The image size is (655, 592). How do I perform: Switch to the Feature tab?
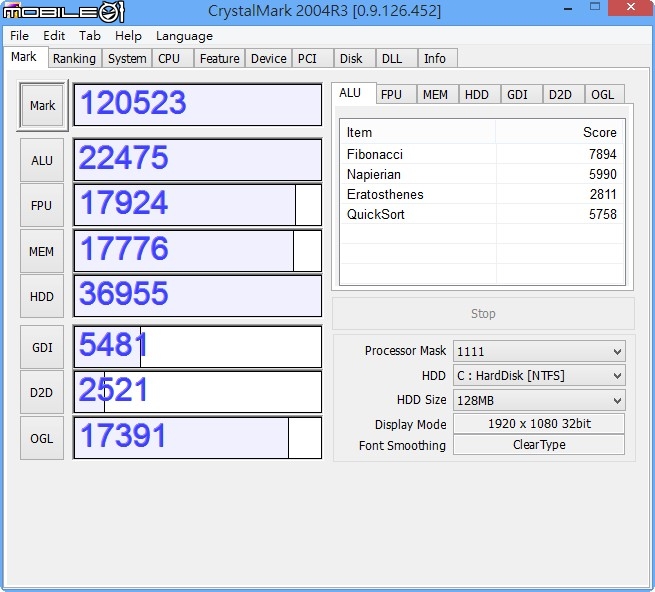(219, 58)
